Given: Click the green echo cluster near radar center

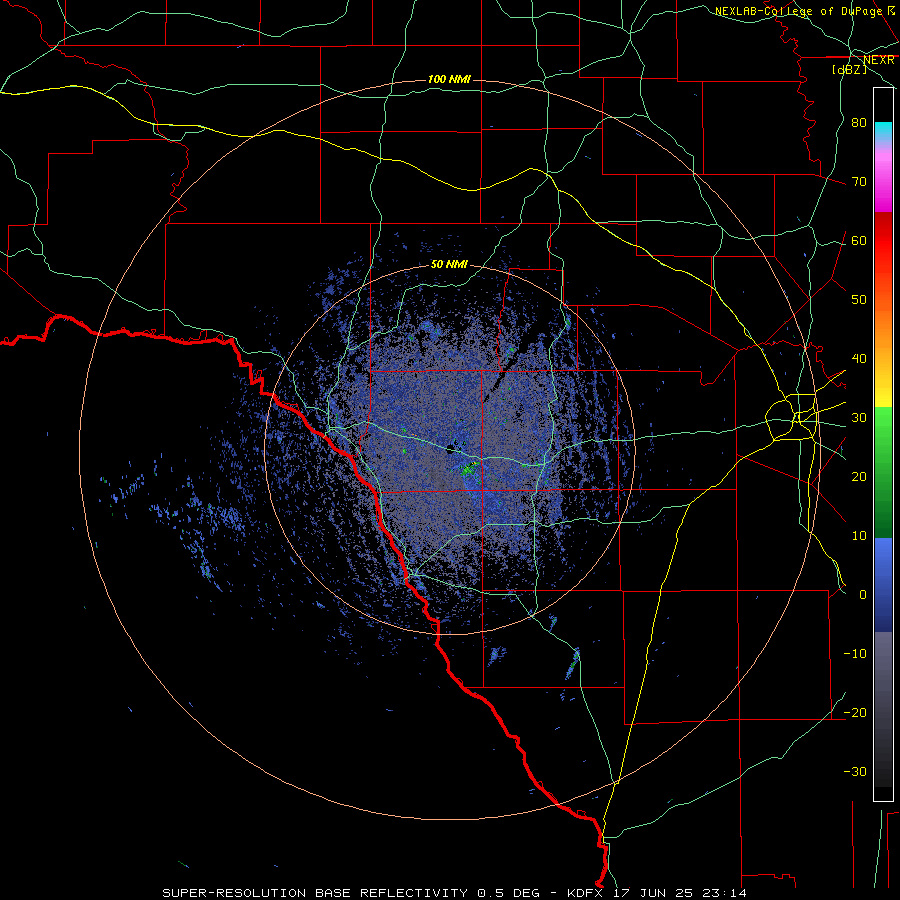Looking at the screenshot, I should (471, 468).
